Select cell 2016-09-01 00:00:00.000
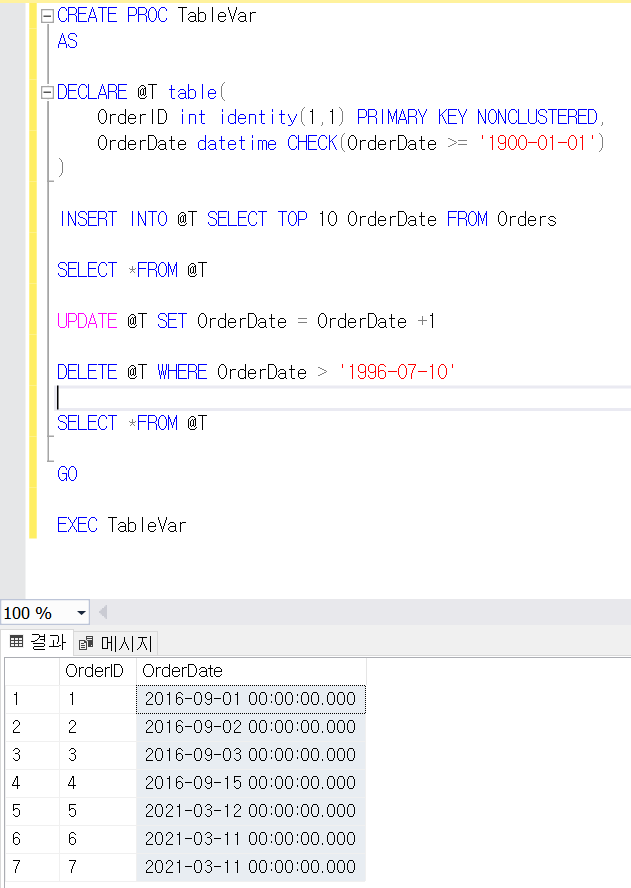The height and width of the screenshot is (888, 631). [x=251, y=699]
